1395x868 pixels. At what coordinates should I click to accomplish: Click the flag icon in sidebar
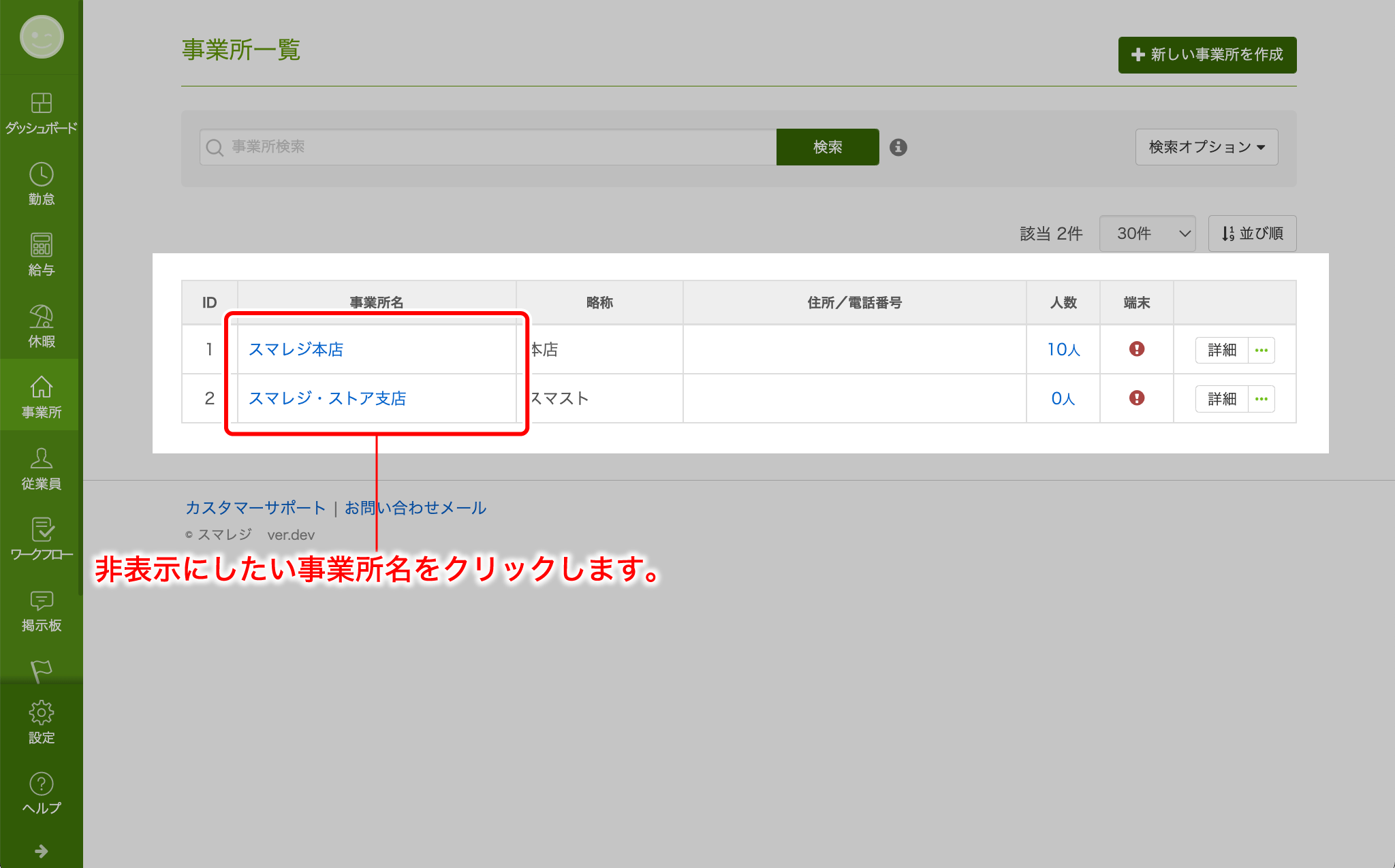coord(42,671)
